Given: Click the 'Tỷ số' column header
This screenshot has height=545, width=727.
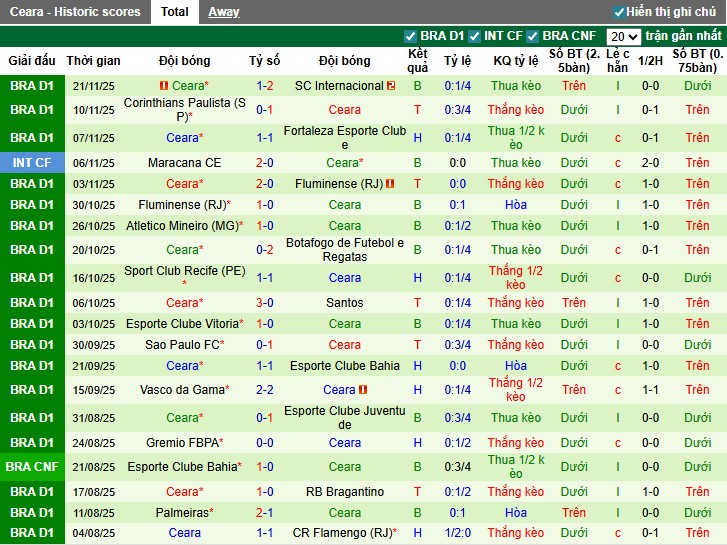Looking at the screenshot, I should 265,61.
